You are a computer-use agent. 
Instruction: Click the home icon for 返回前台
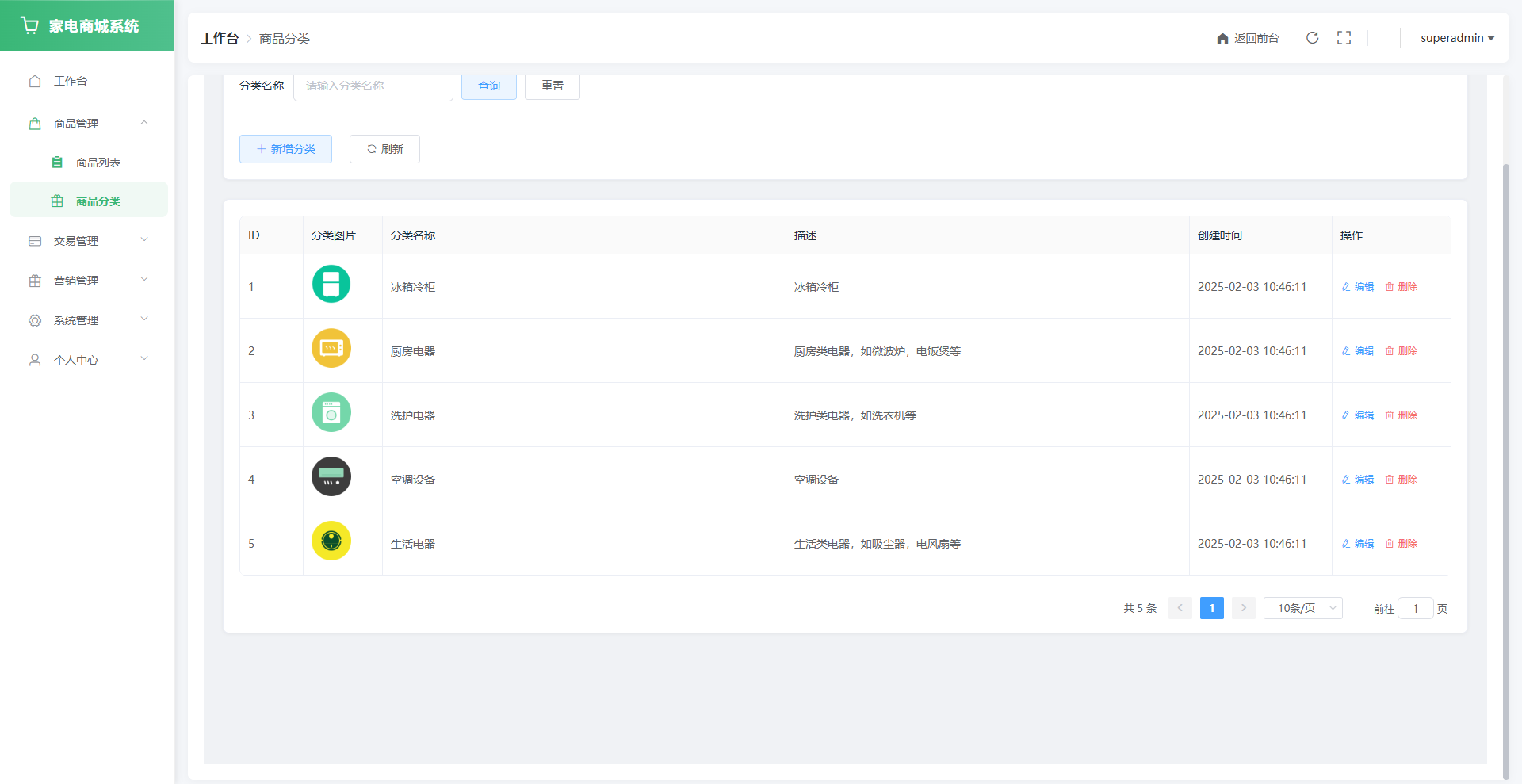tap(1222, 39)
